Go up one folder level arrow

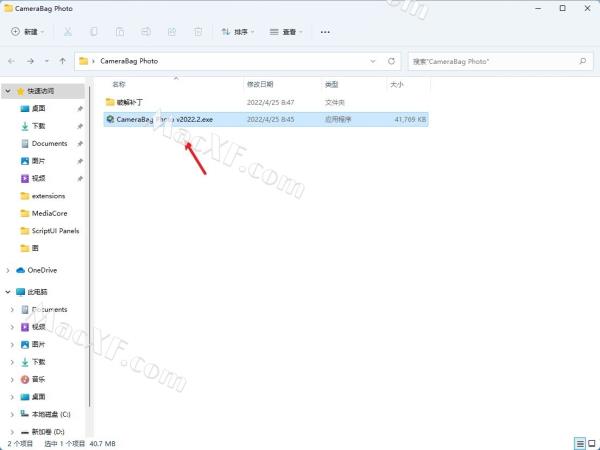[62, 61]
